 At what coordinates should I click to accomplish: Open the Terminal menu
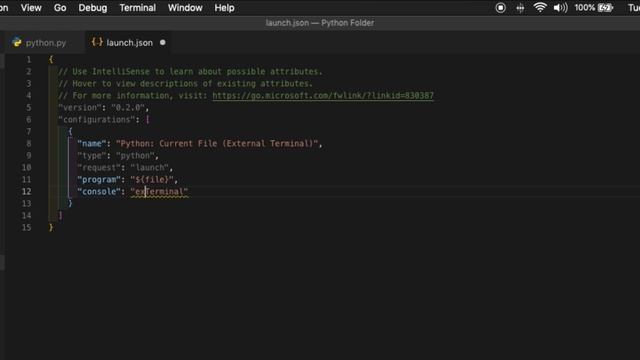click(x=138, y=8)
